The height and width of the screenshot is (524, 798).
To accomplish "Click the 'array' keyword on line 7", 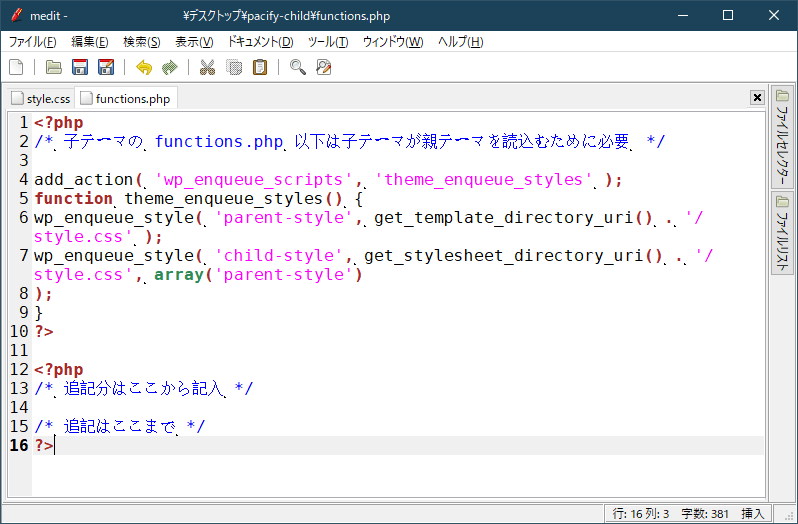I will [x=179, y=274].
